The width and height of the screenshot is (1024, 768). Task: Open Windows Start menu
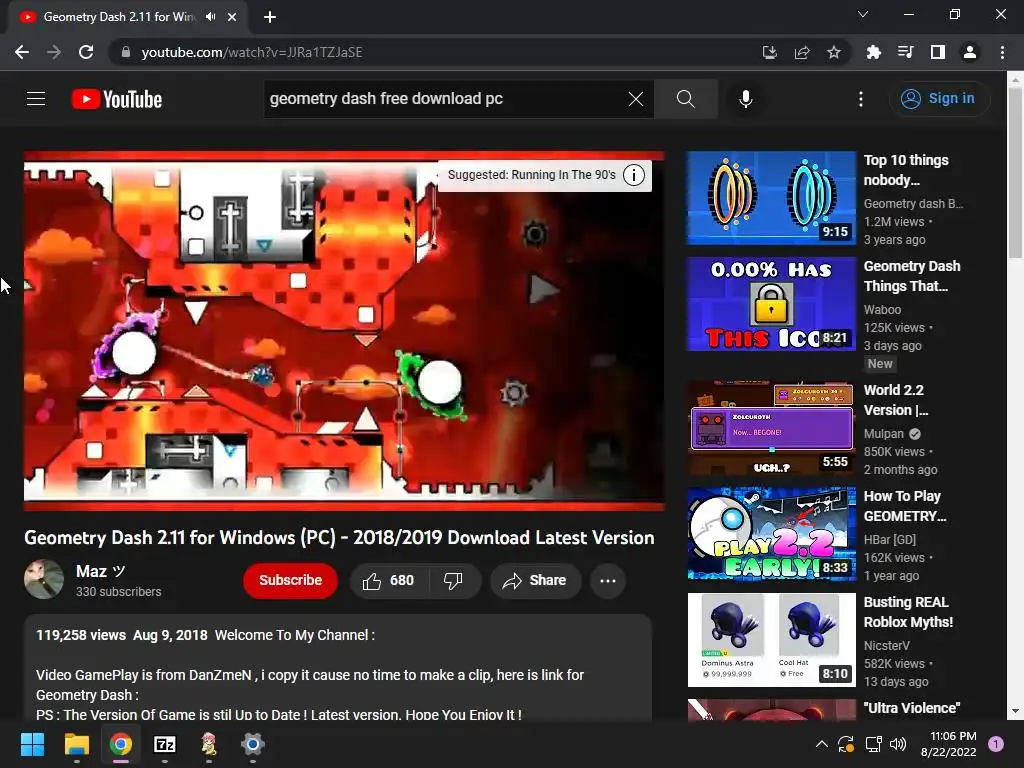(x=32, y=744)
